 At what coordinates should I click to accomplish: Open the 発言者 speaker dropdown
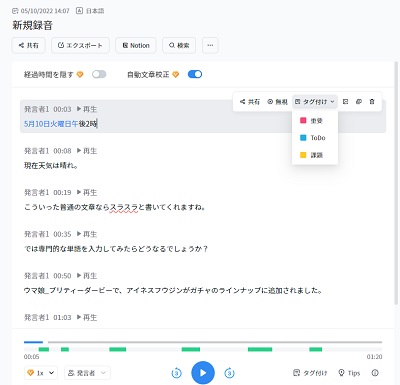coord(87,373)
